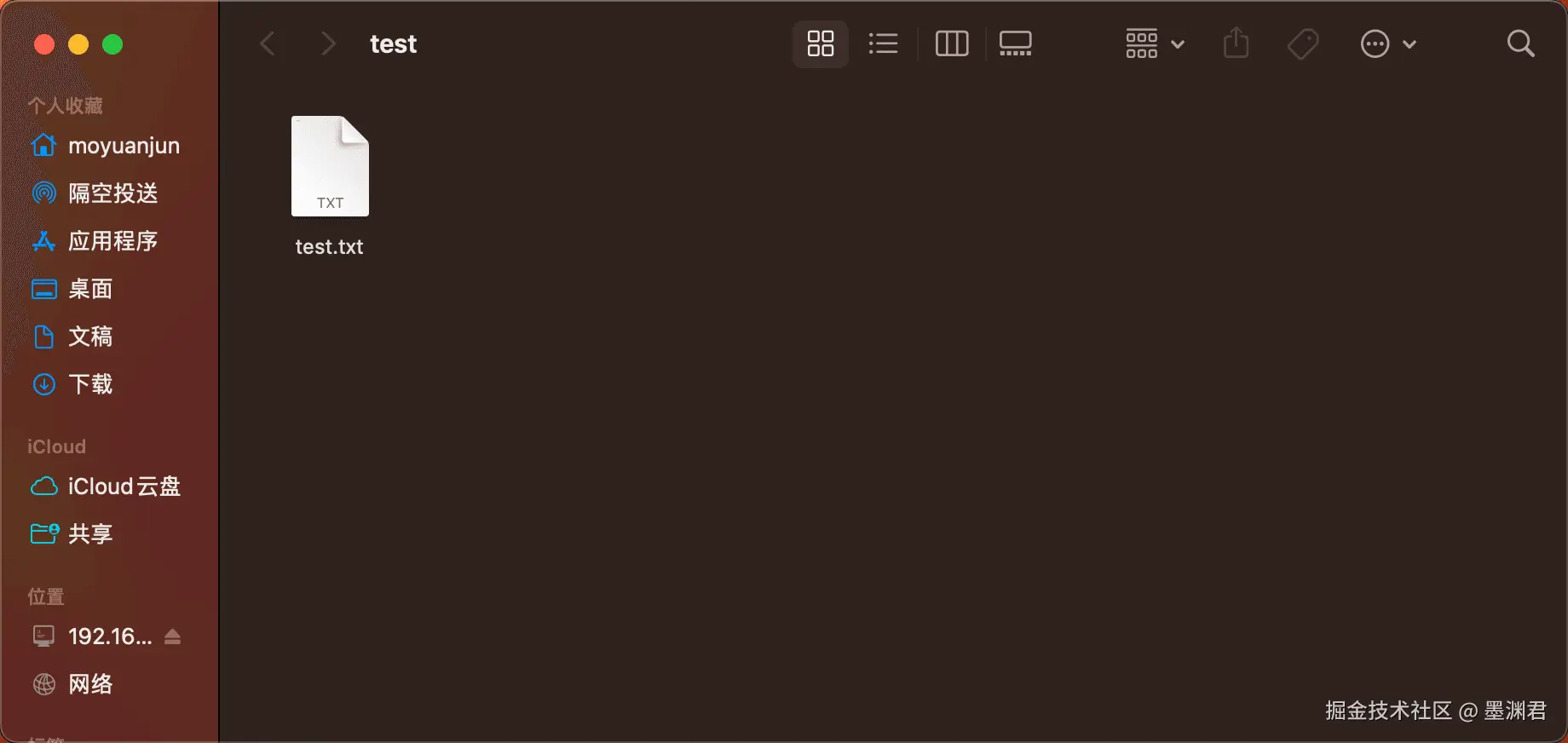The height and width of the screenshot is (743, 1568).
Task: Go forward with the right chevron
Action: pos(327,43)
